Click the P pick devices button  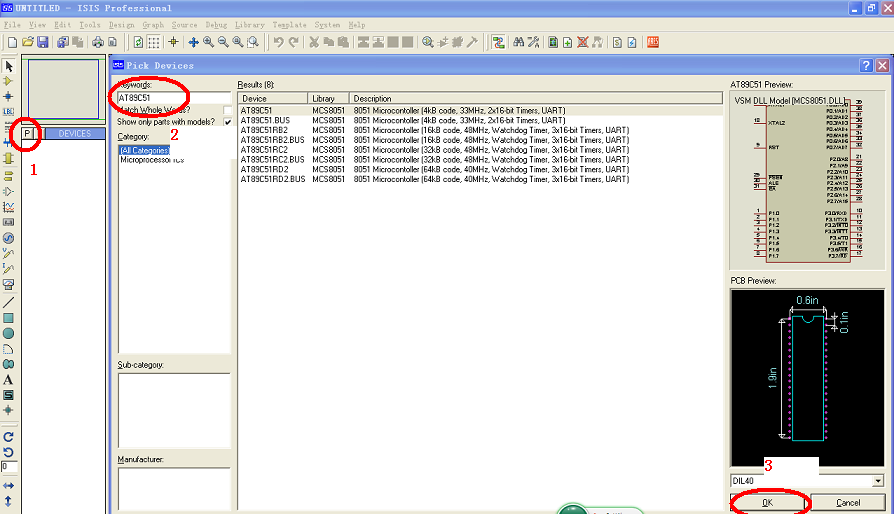pyautogui.click(x=28, y=133)
